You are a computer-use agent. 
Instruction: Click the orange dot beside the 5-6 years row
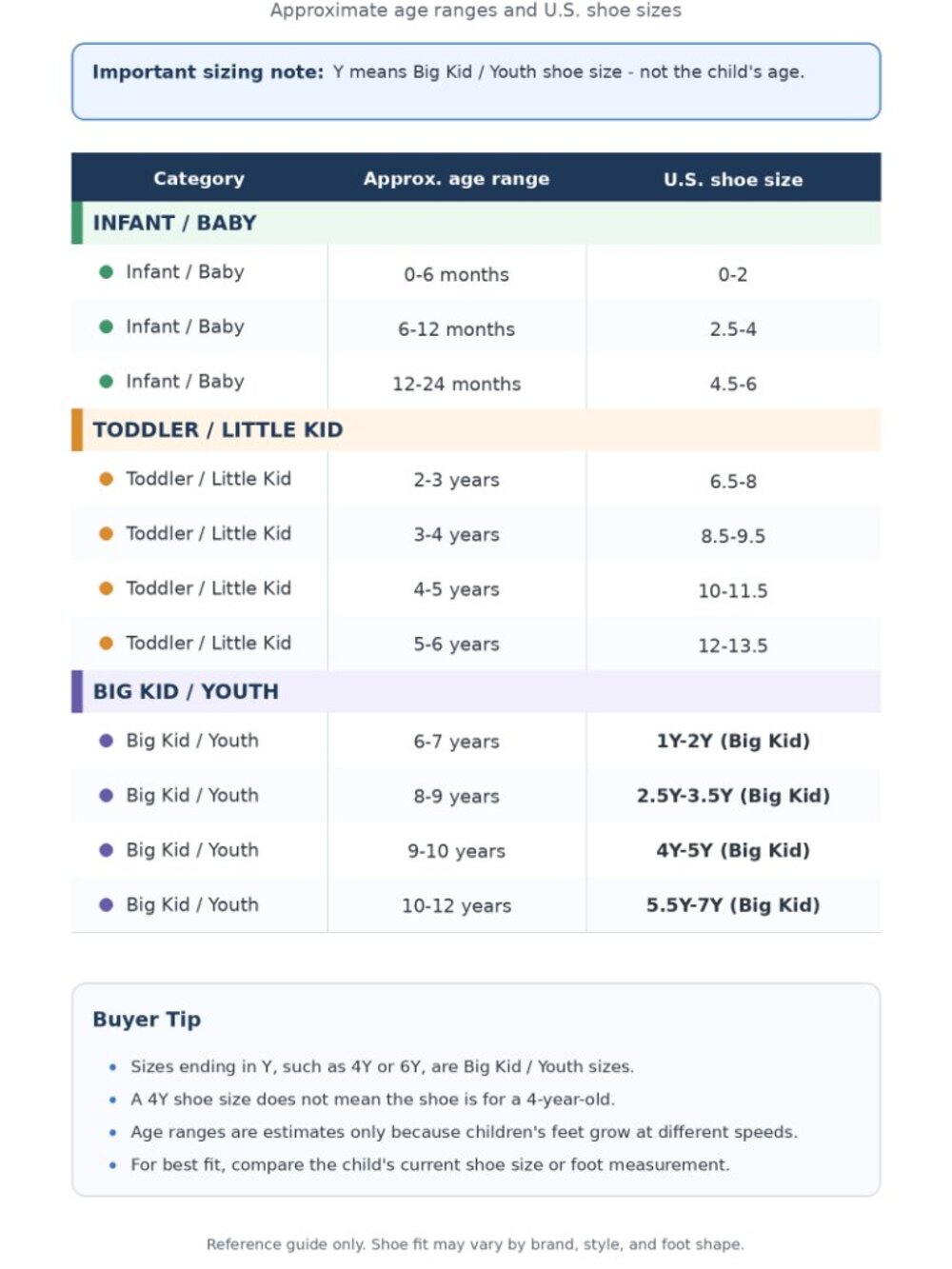[107, 644]
